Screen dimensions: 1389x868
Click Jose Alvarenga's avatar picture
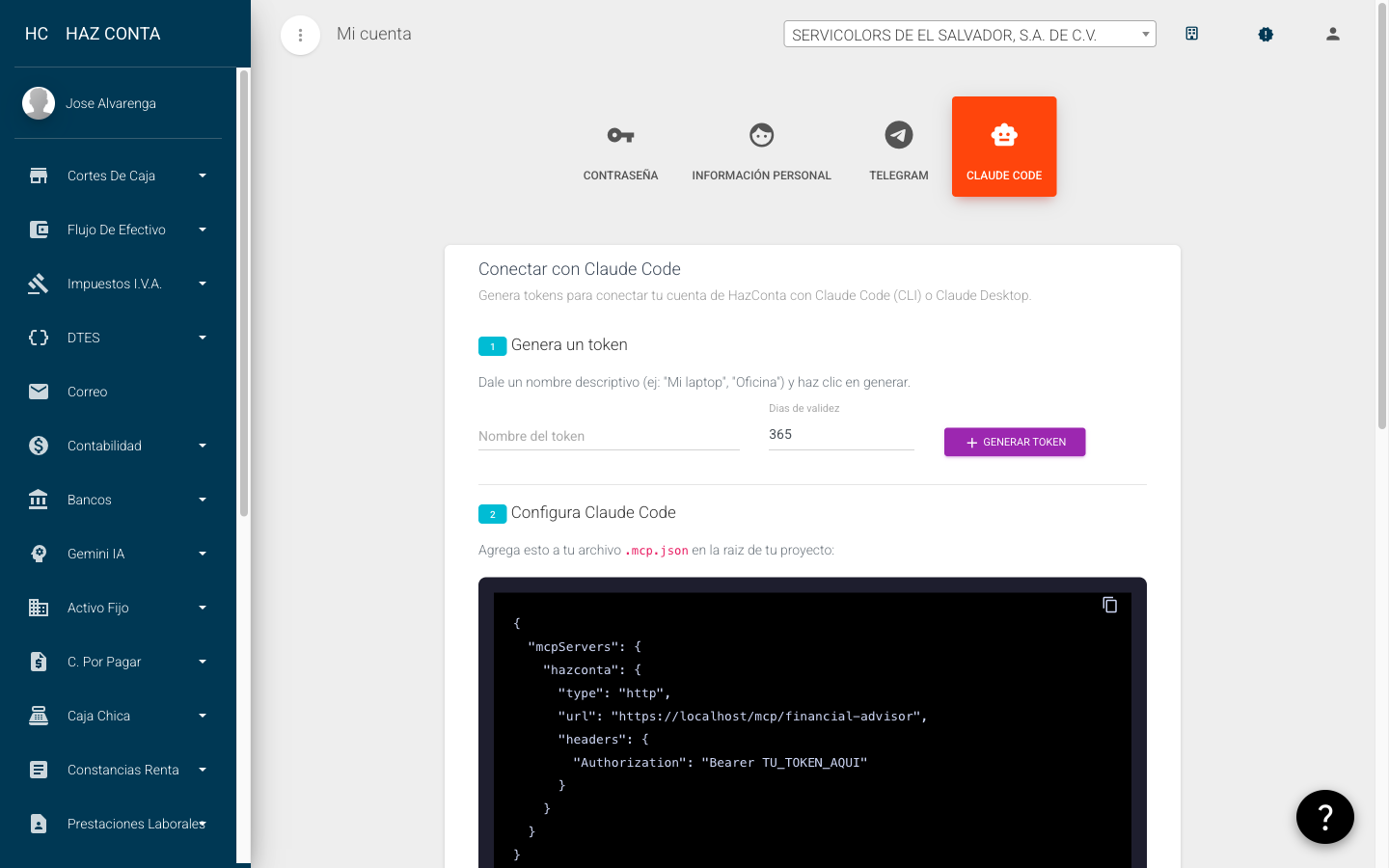click(39, 103)
